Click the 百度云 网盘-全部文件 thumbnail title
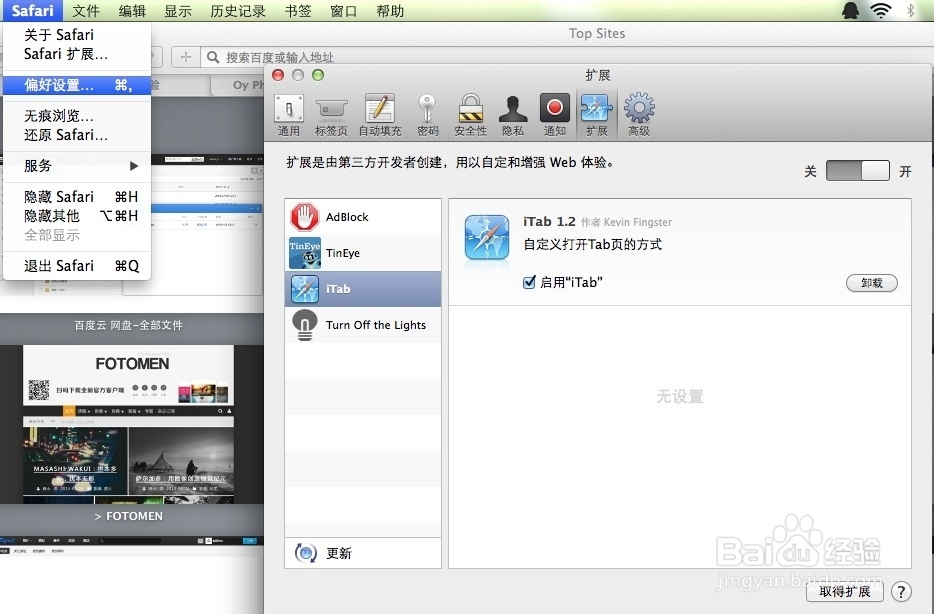 click(x=129, y=325)
